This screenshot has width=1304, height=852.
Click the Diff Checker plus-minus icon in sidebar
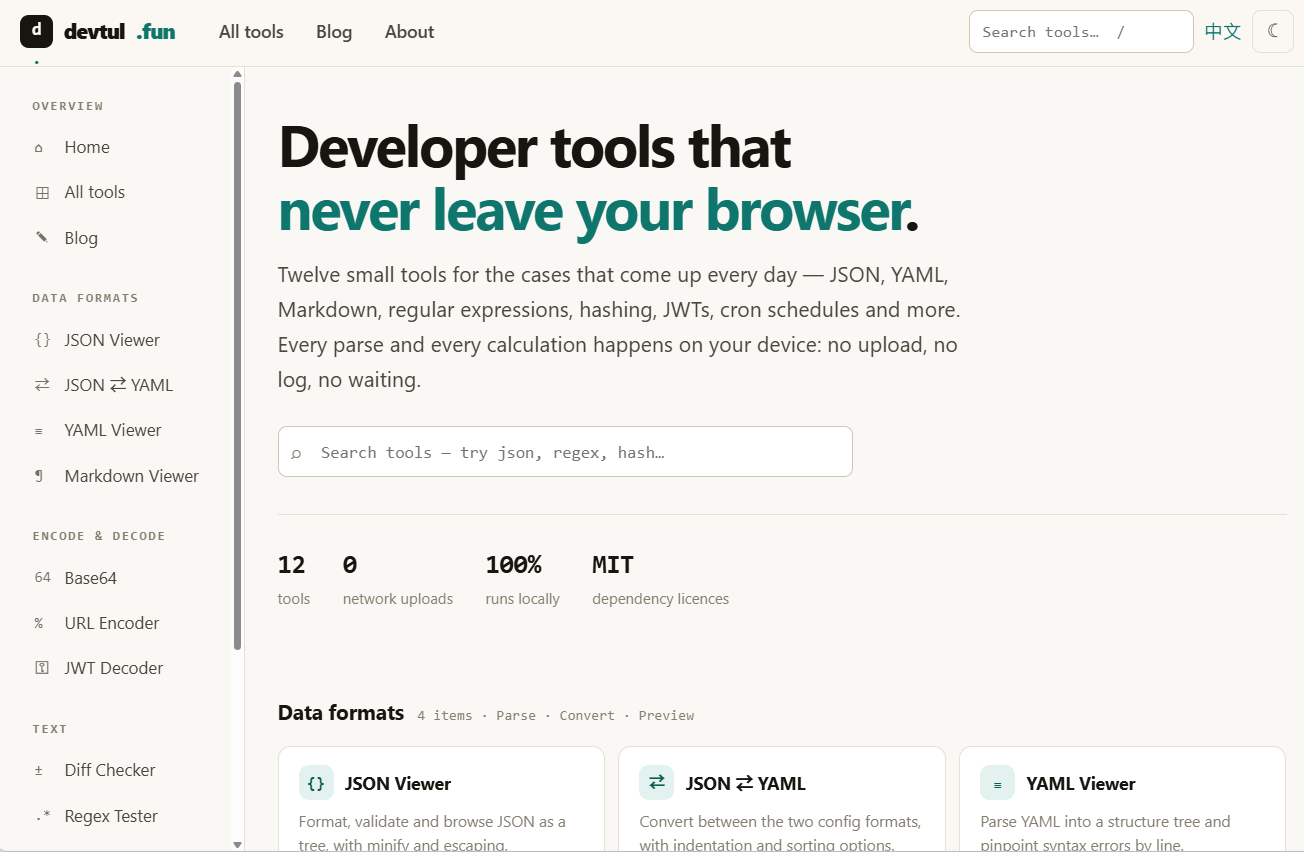(39, 770)
